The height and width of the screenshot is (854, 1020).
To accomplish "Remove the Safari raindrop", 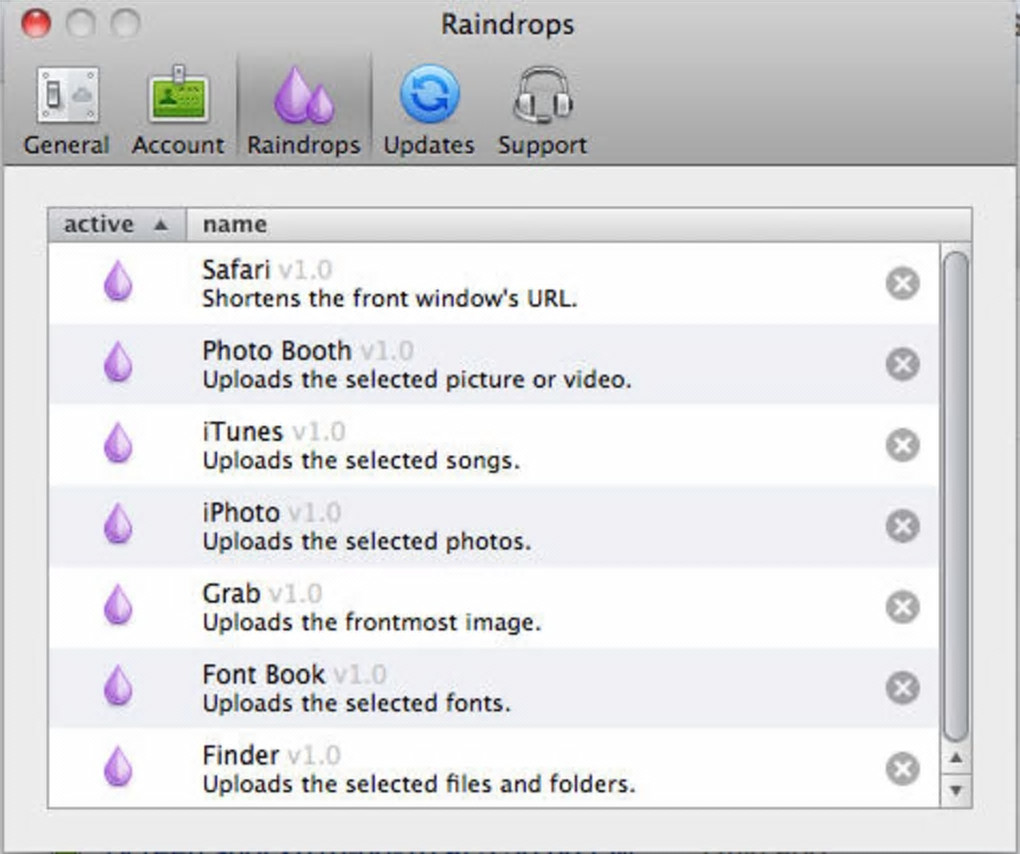I will (x=902, y=284).
